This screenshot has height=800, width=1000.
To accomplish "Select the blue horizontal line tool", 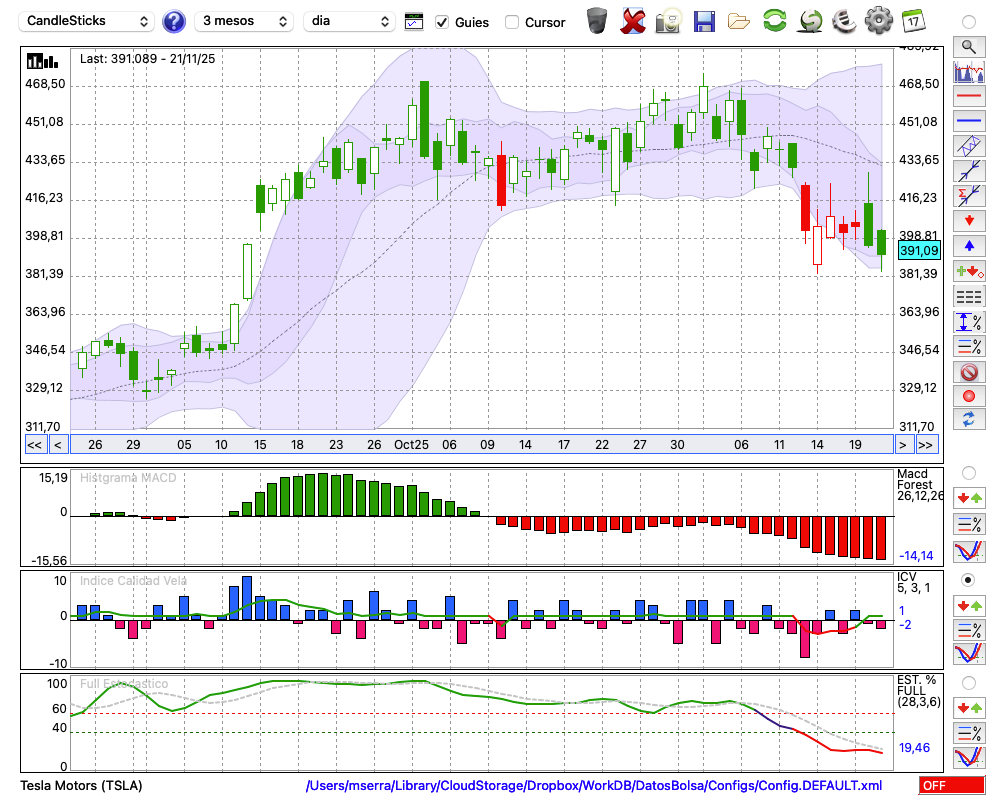I will (x=969, y=121).
